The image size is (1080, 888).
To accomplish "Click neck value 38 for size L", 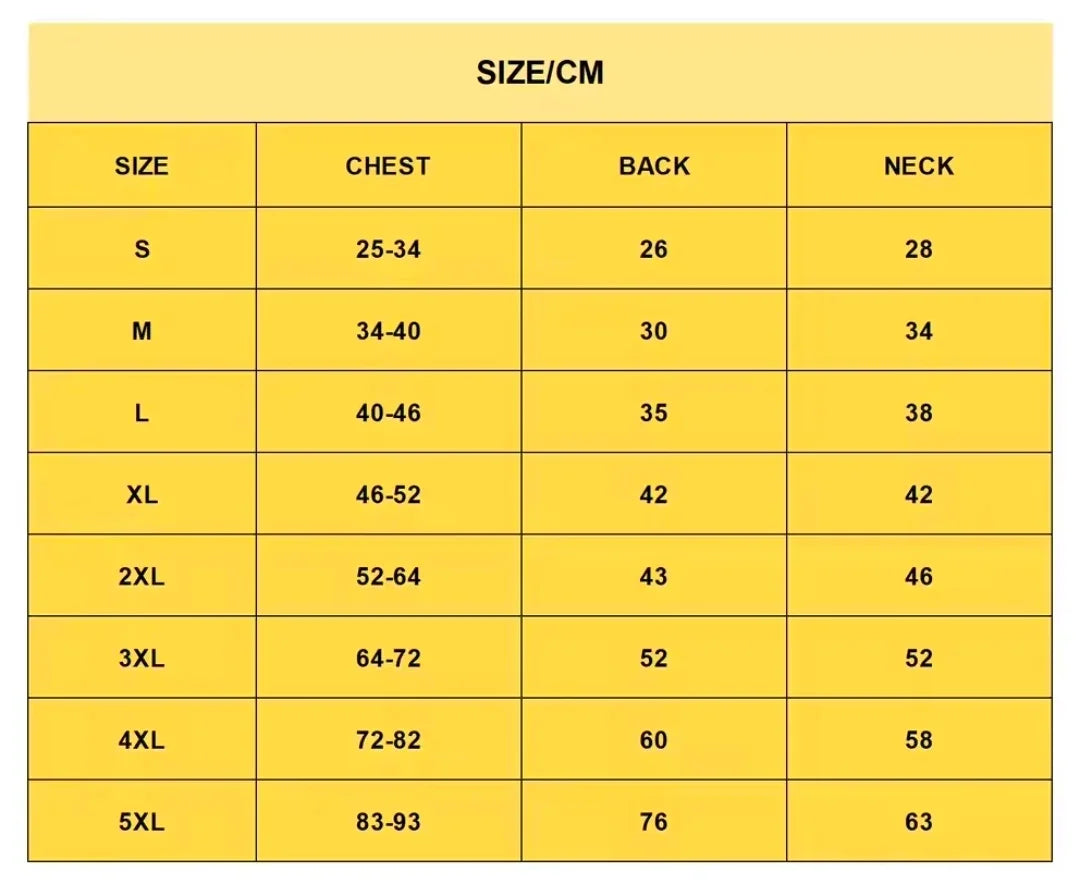I will coord(919,413).
